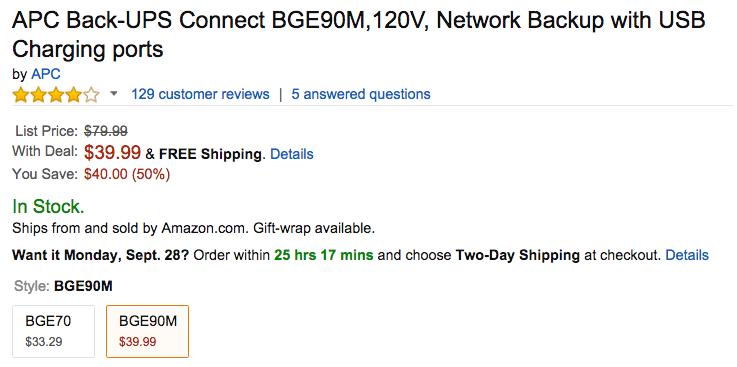737x367 pixels.
Task: Expand the rating breakdown arrow beside stars
Action: [x=113, y=94]
